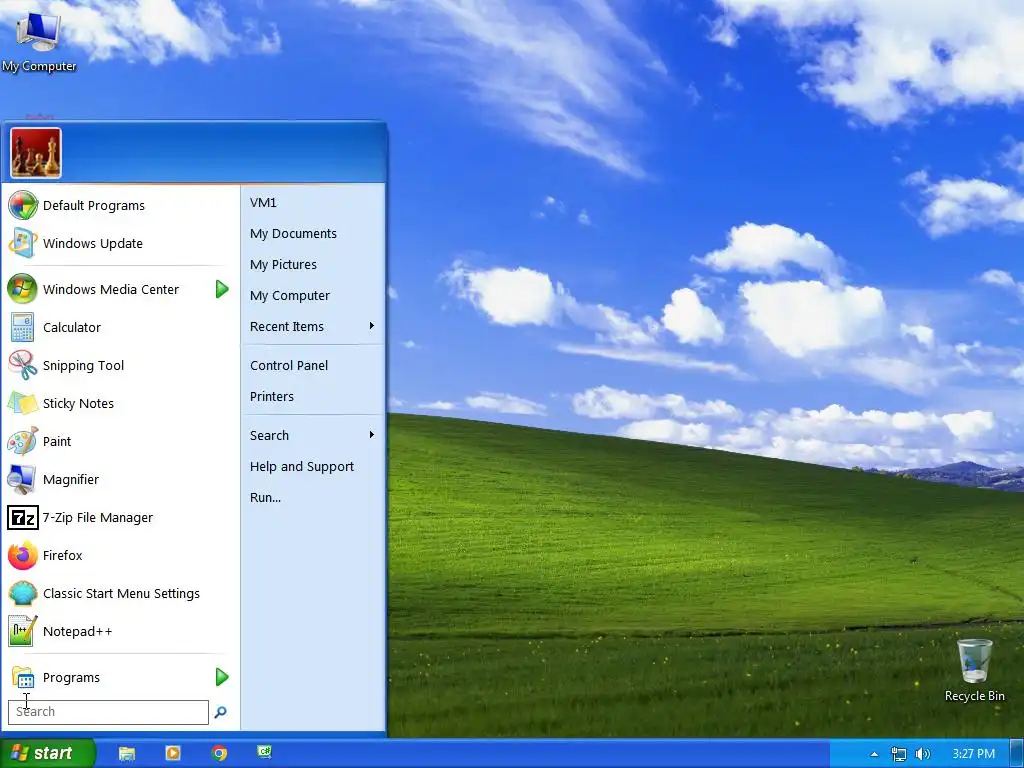
Task: Open Classic Start Menu Settings
Action: (x=121, y=593)
